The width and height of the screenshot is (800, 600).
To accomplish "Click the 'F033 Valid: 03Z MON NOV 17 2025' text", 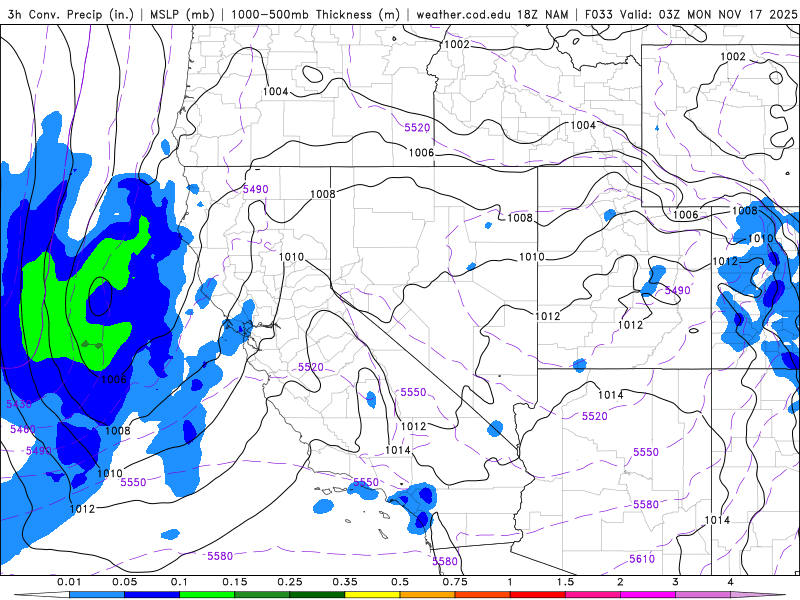I will pos(691,14).
